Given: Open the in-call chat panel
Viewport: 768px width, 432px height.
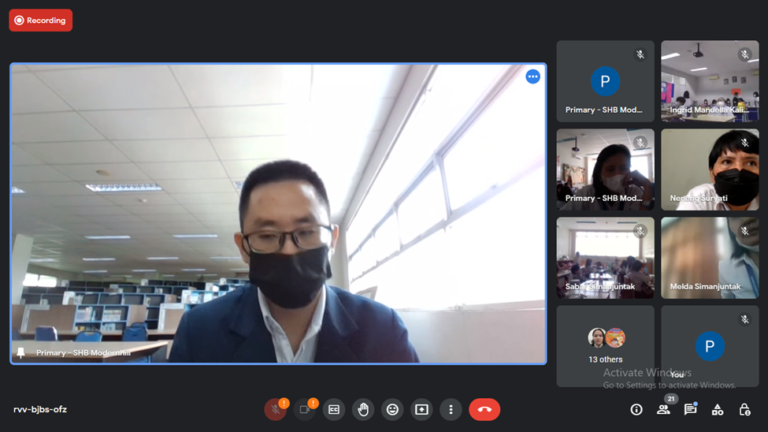Looking at the screenshot, I should 690,409.
